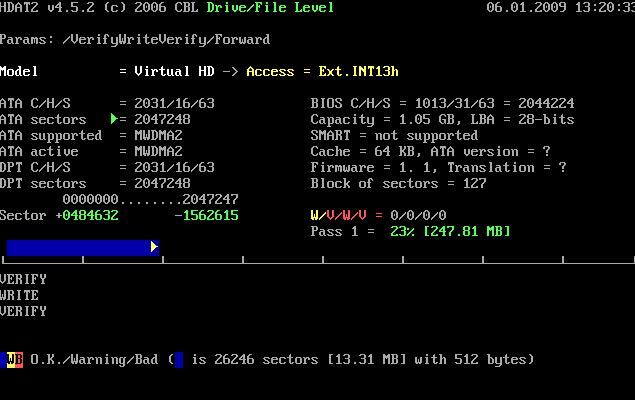Click the yellow W warning legend square
The width and height of the screenshot is (635, 400).
tap(11, 360)
